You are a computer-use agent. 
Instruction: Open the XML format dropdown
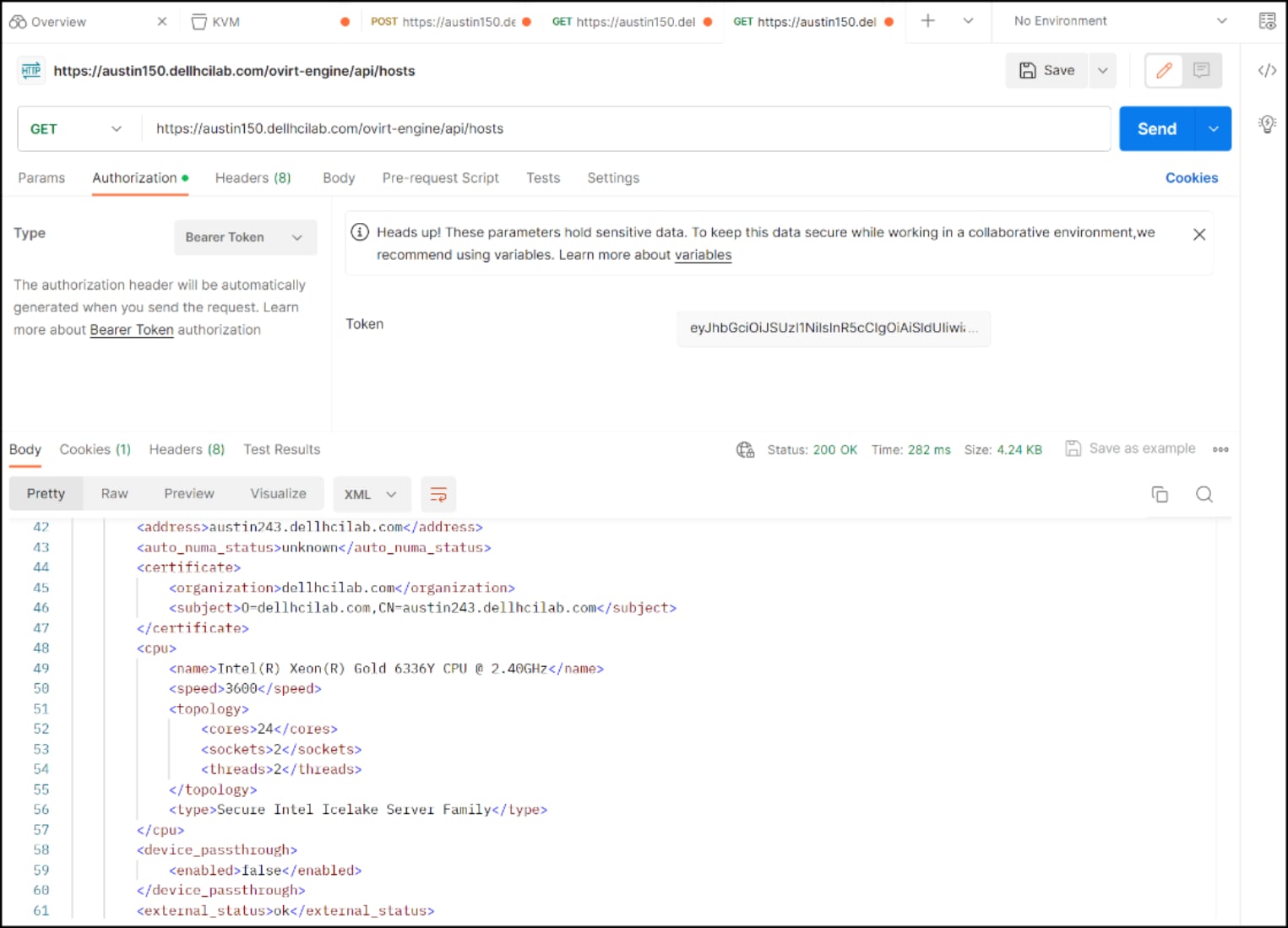point(372,494)
